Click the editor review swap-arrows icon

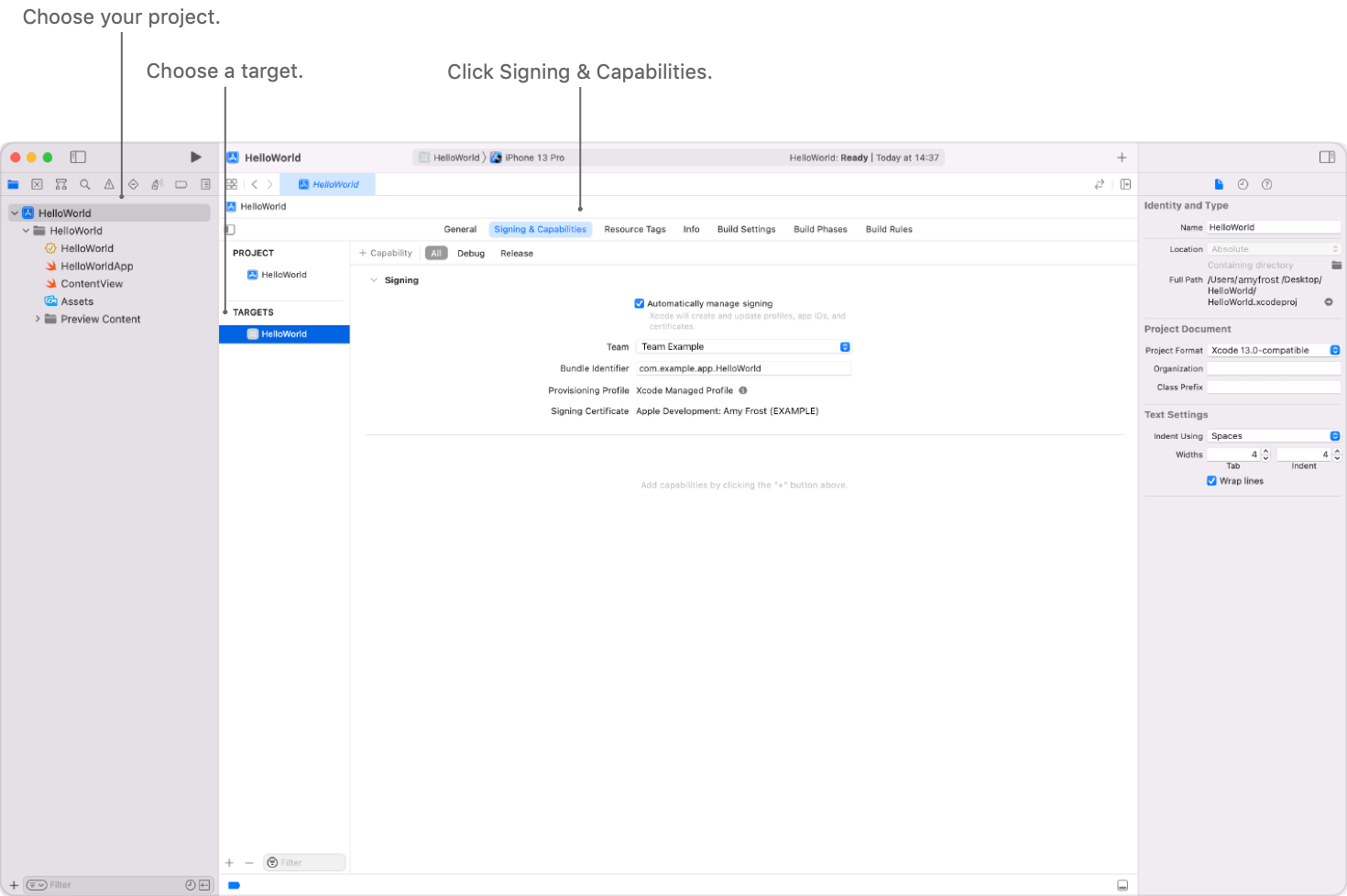(x=1100, y=184)
